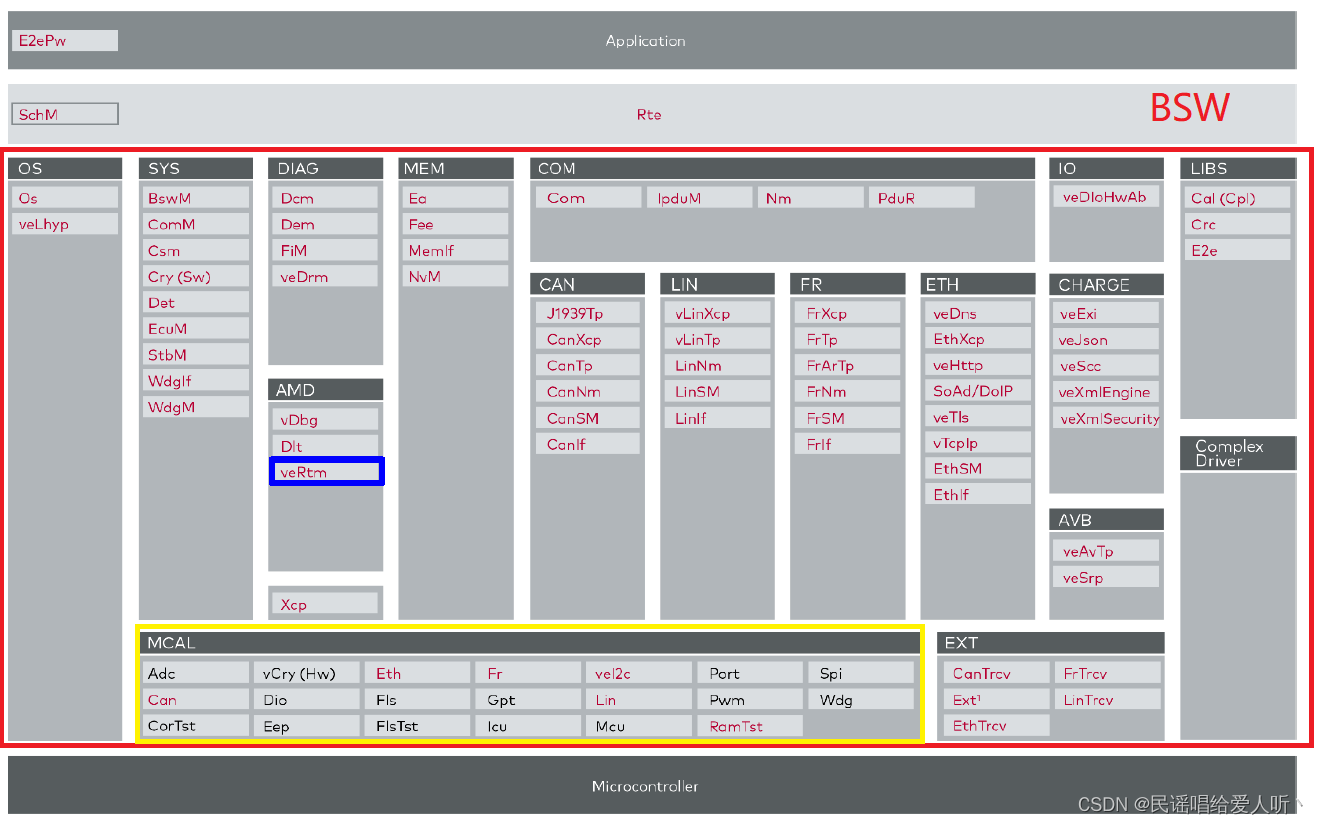Click the PduR module box
This screenshot has width=1318, height=825.
(x=921, y=198)
